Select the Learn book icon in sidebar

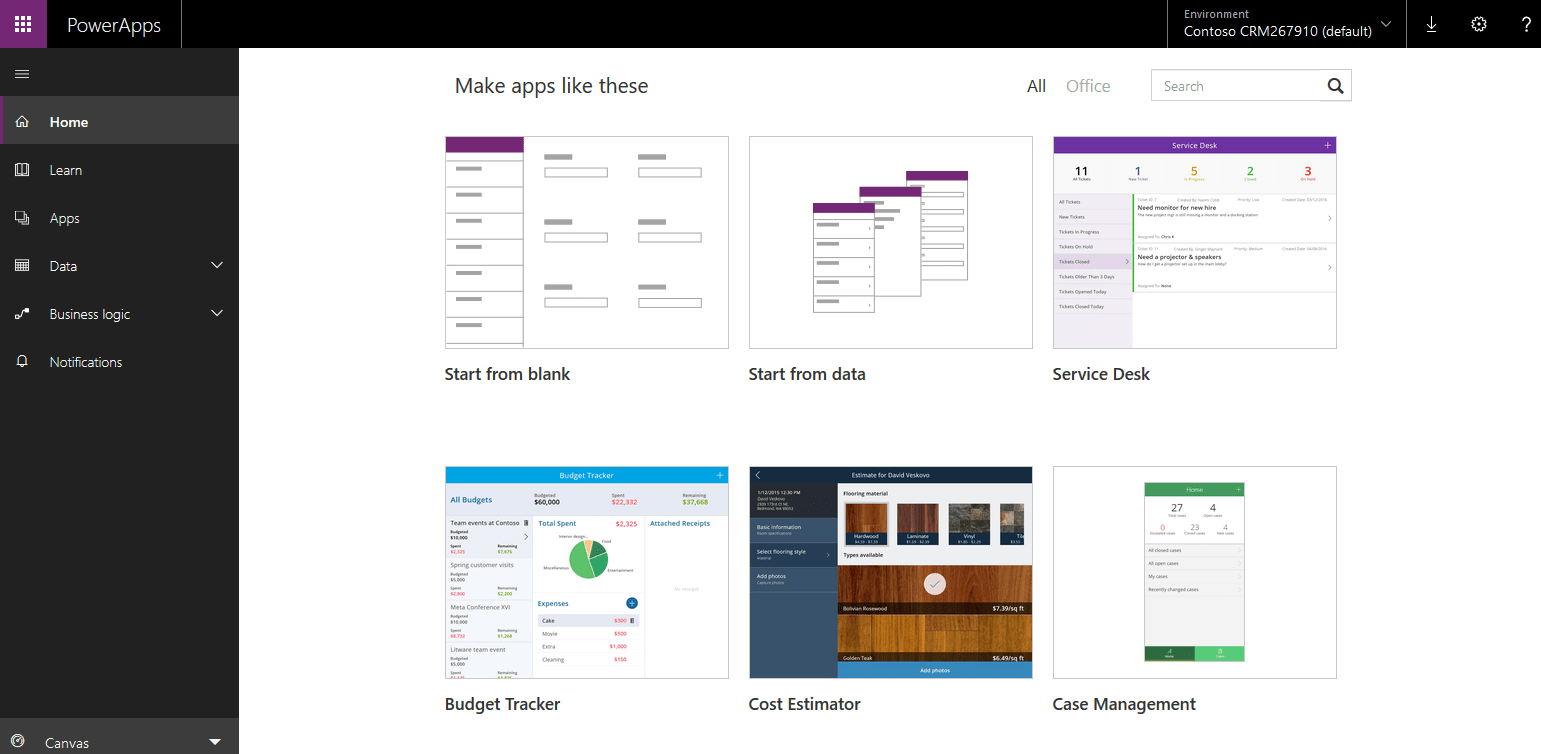[x=22, y=169]
